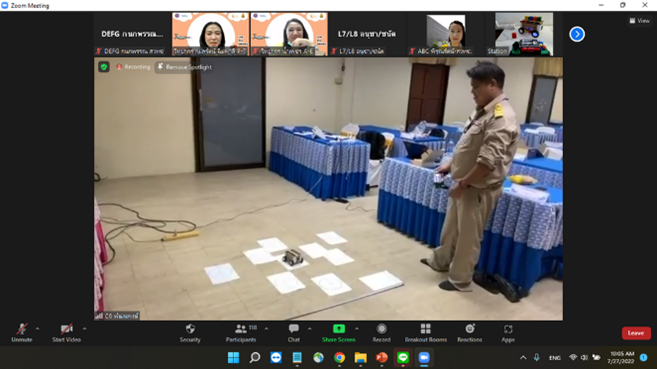
Task: Click Remove Spotlight on the video
Action: [x=184, y=67]
